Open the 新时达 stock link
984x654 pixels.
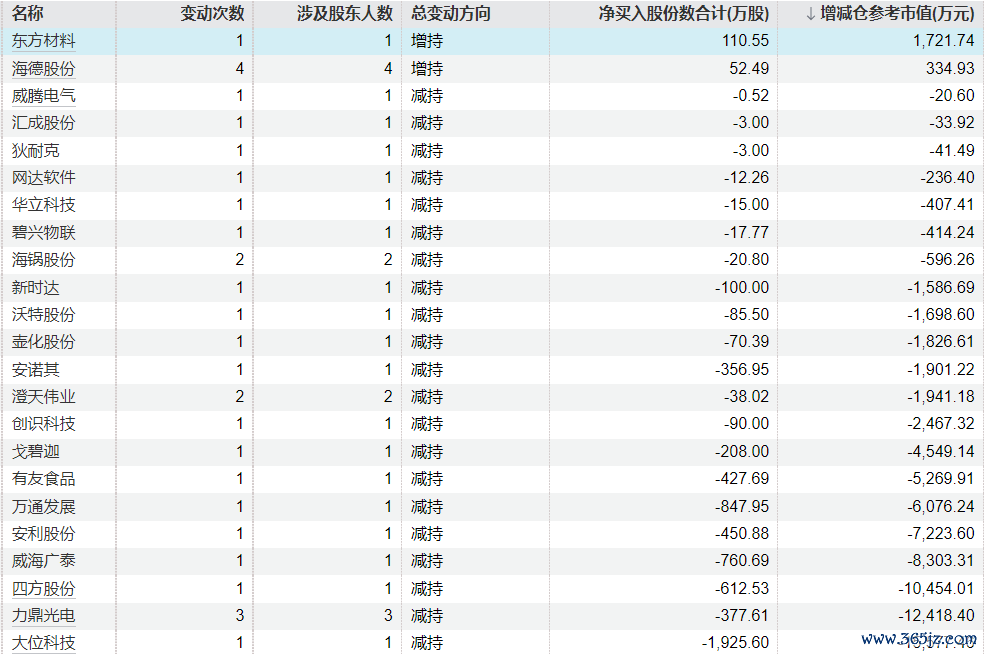coord(35,287)
